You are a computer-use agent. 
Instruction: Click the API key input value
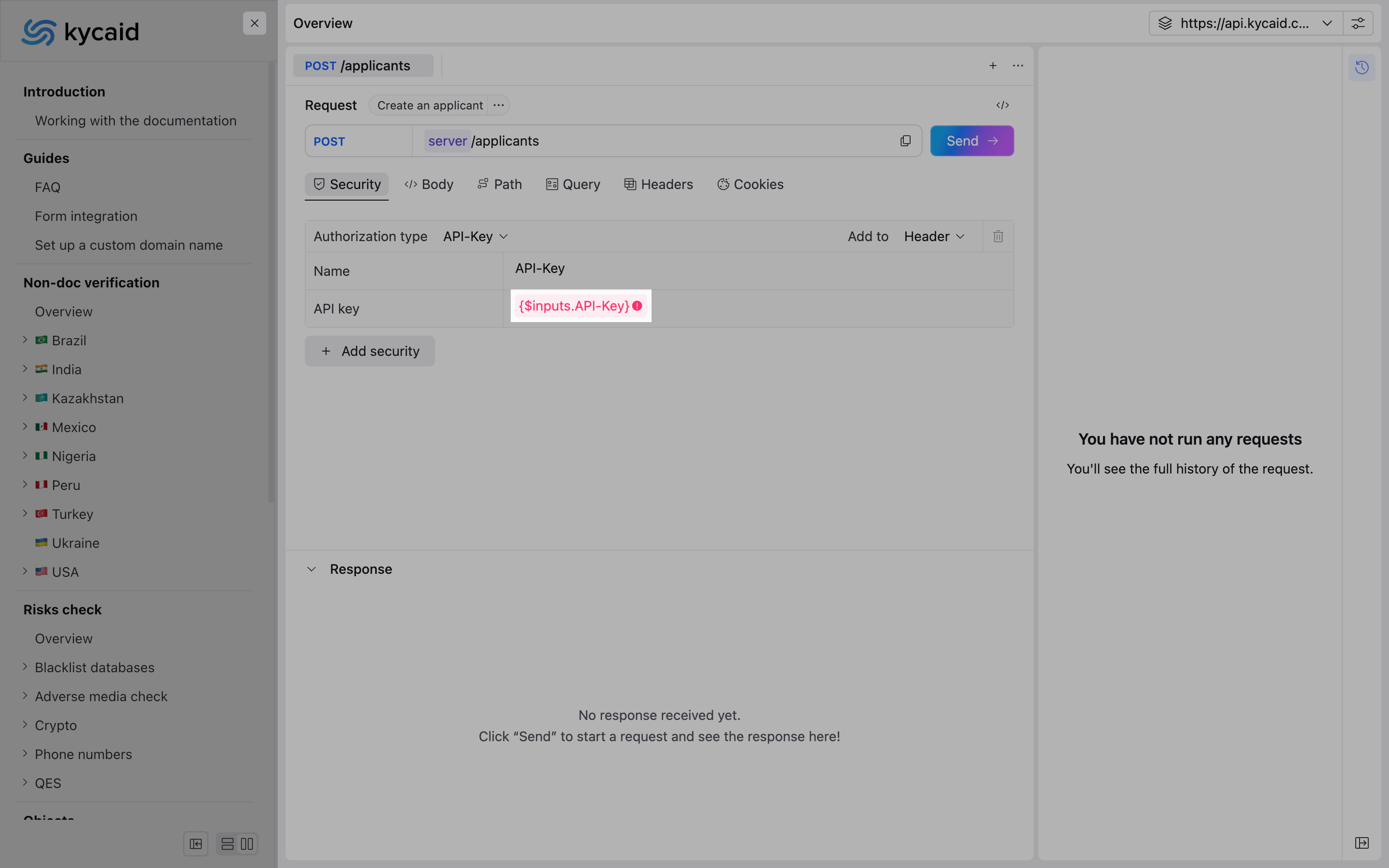[574, 306]
